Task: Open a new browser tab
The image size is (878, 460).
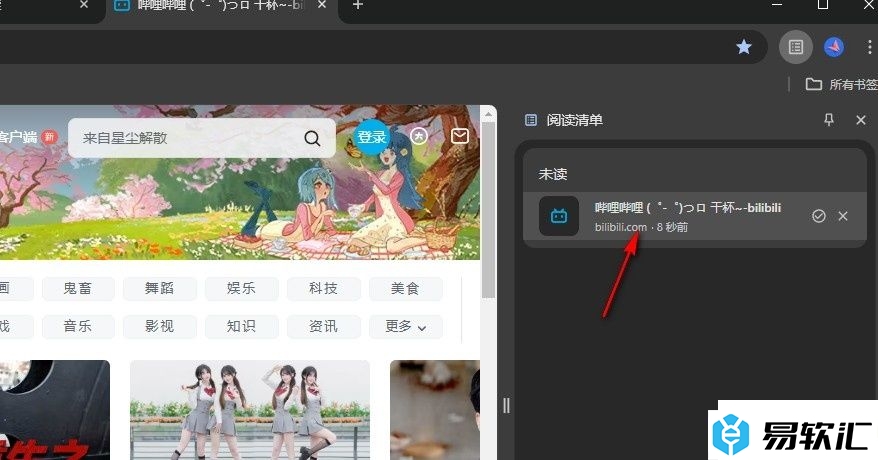Action: 358,6
